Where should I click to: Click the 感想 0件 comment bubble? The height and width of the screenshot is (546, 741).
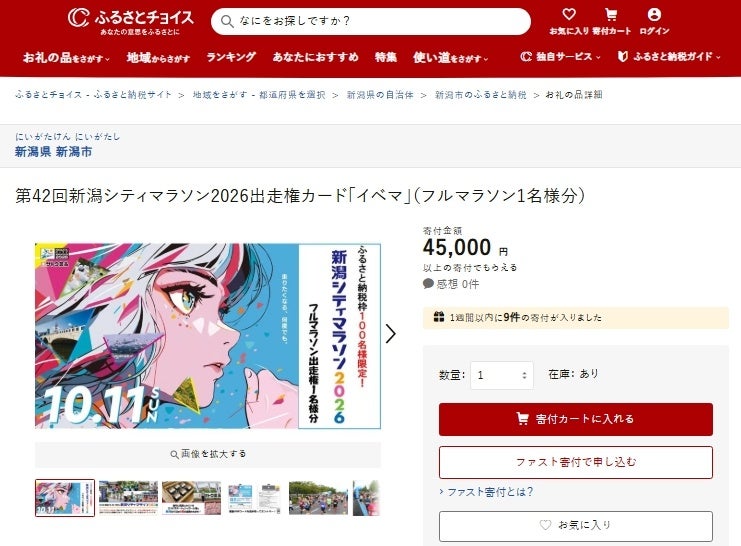tap(451, 284)
